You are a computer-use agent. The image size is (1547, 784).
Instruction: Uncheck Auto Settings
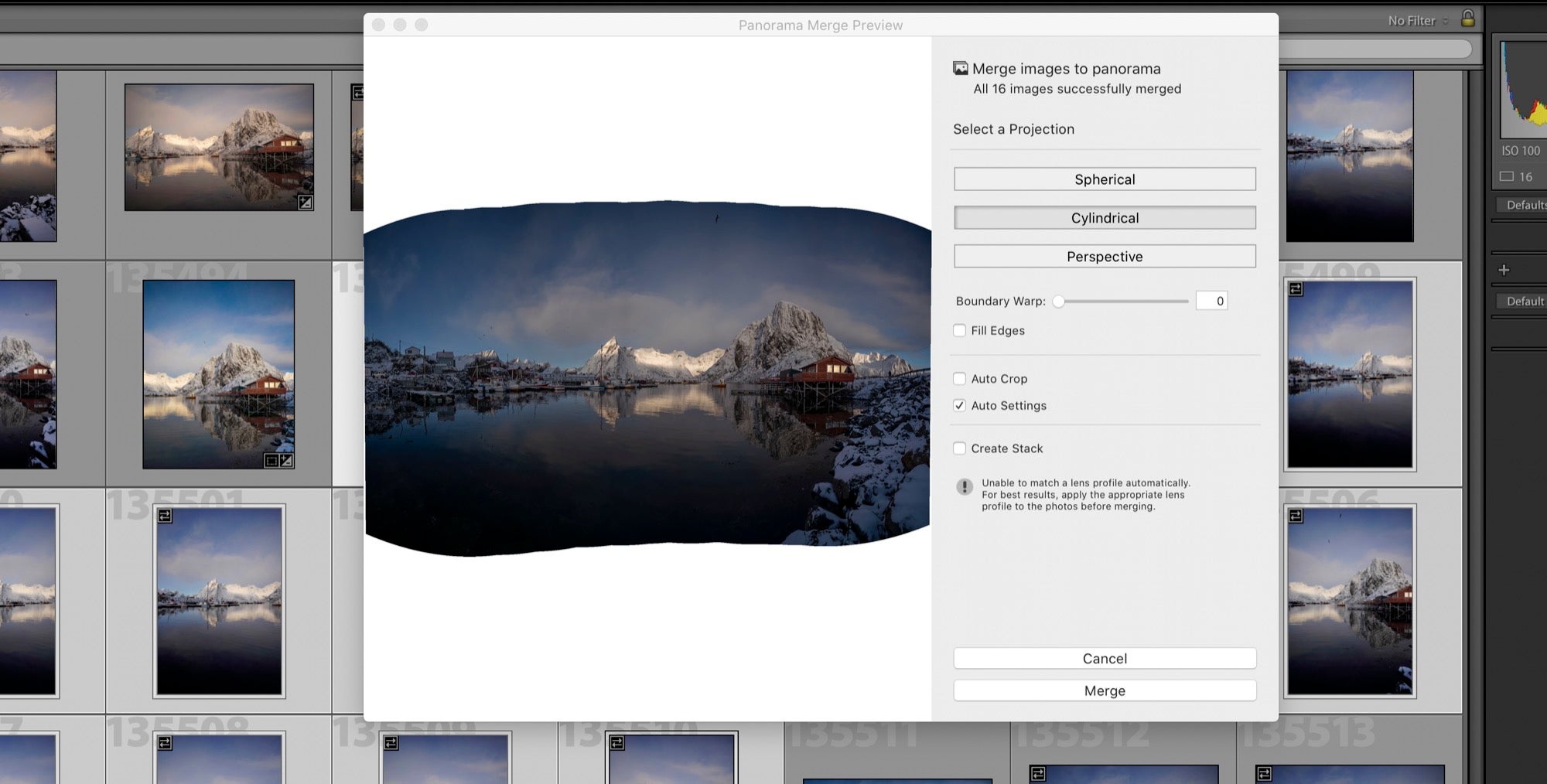point(960,405)
